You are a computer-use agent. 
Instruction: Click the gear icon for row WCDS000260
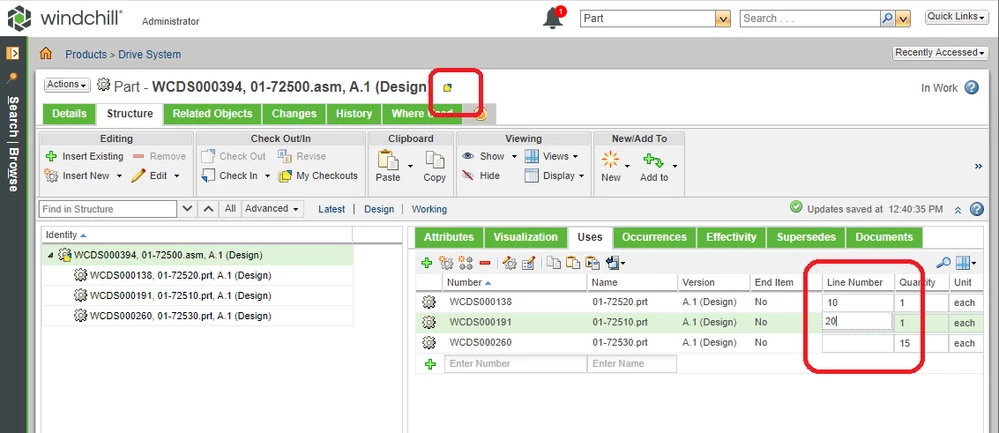pos(429,343)
